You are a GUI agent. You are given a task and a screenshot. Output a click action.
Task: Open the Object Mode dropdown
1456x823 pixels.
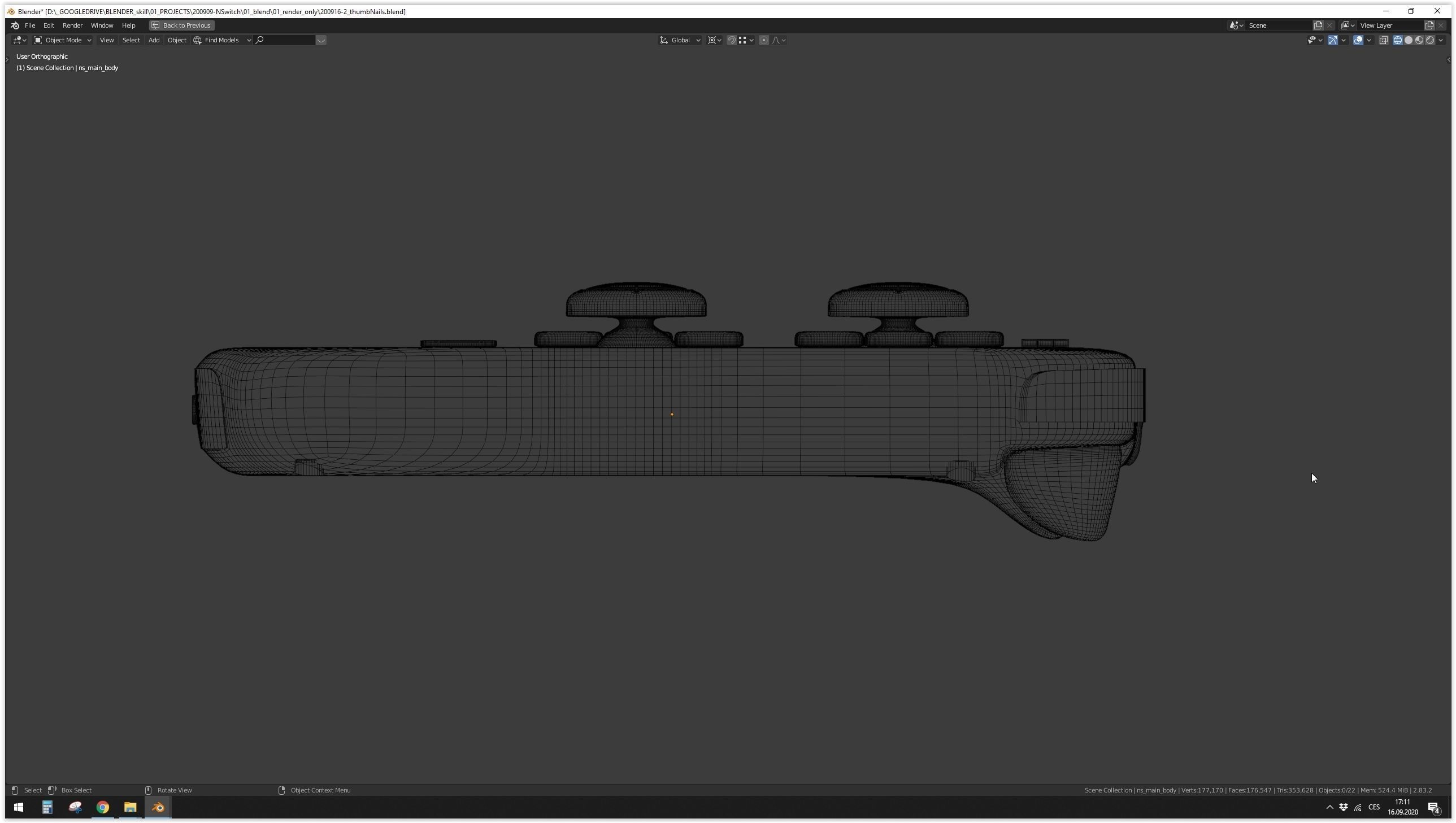pos(62,40)
